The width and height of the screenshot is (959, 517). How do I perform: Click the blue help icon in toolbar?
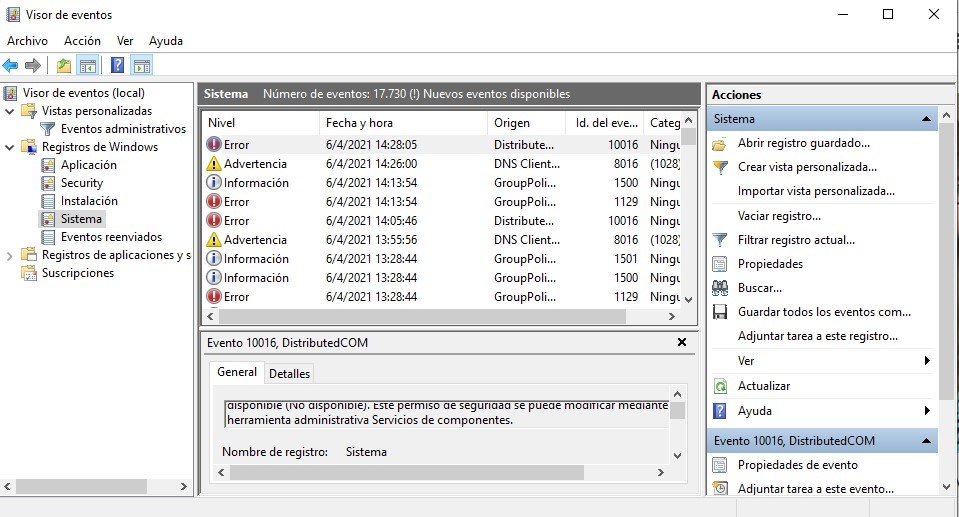click(117, 66)
